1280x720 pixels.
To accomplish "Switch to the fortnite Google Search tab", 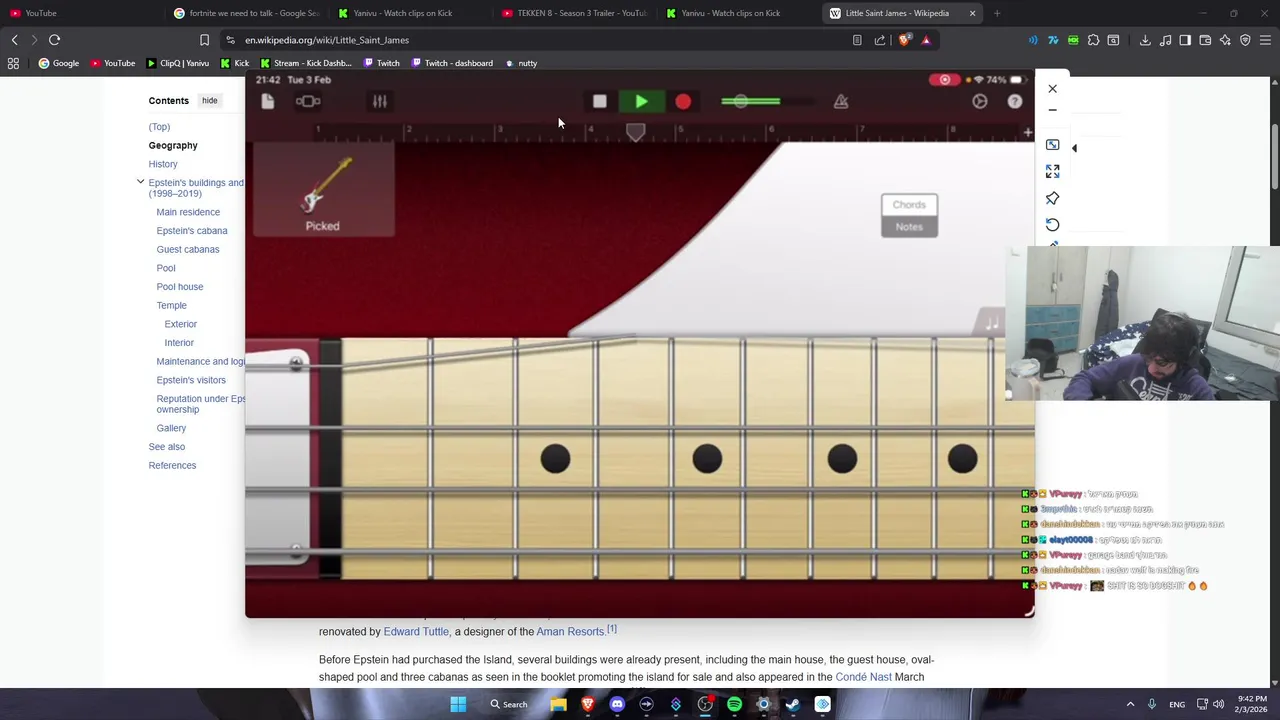I will tap(245, 13).
